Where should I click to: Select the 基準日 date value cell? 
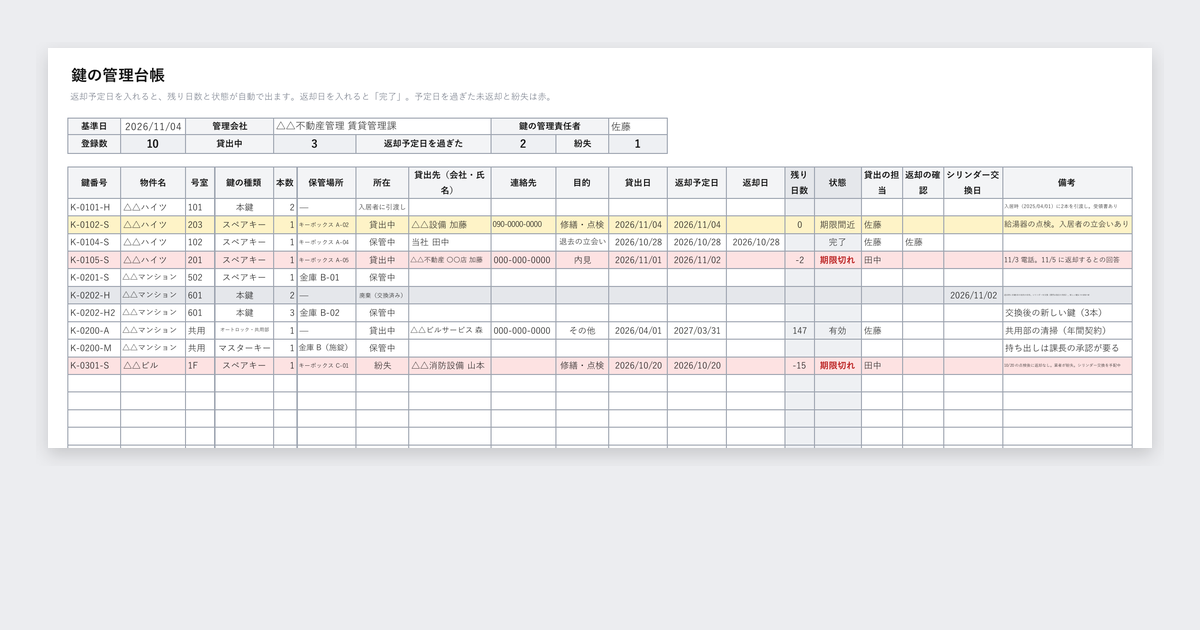coord(152,127)
